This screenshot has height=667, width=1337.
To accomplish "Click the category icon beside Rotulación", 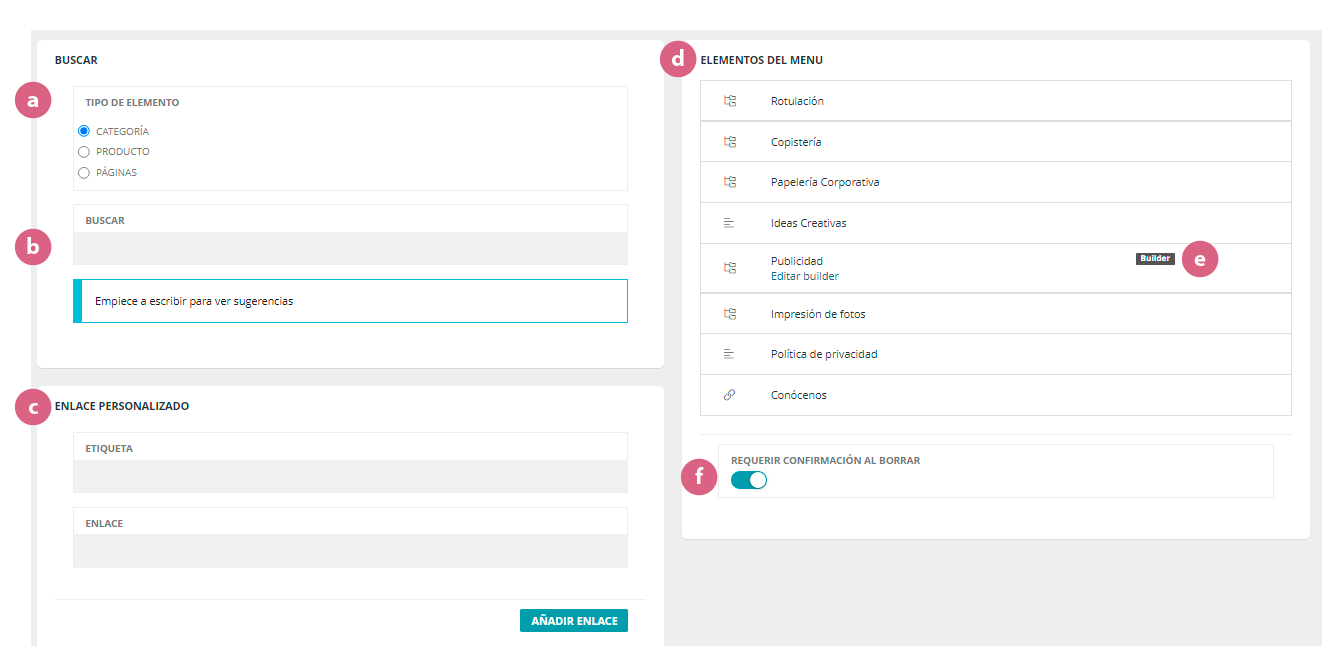I will click(730, 101).
